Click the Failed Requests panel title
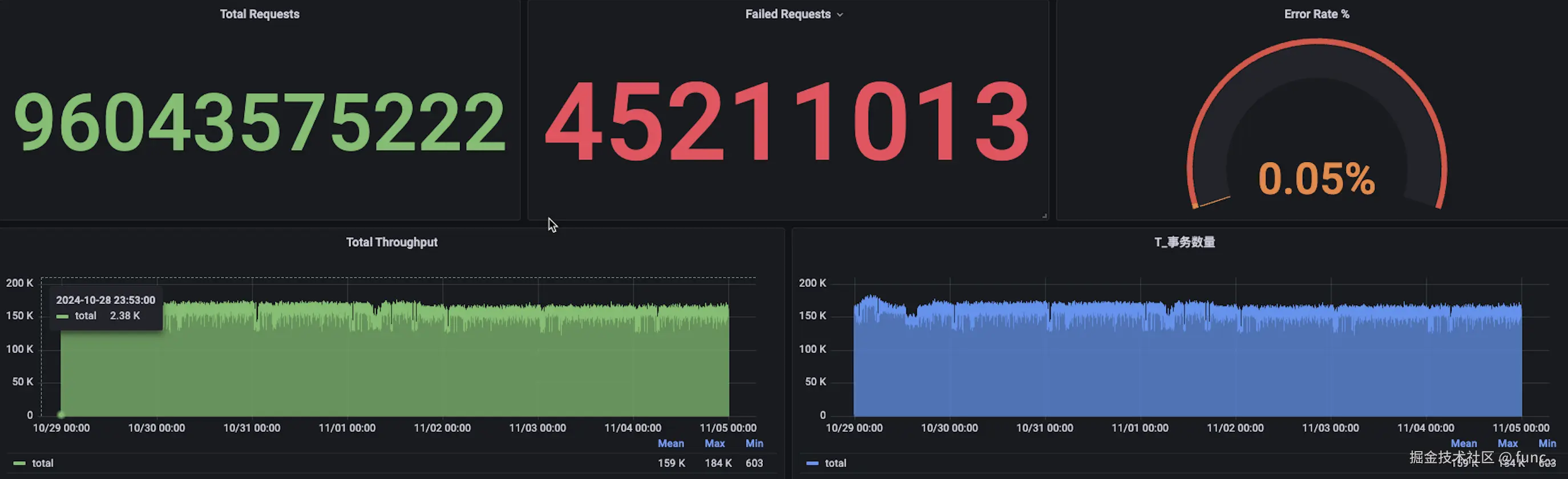 pos(787,14)
